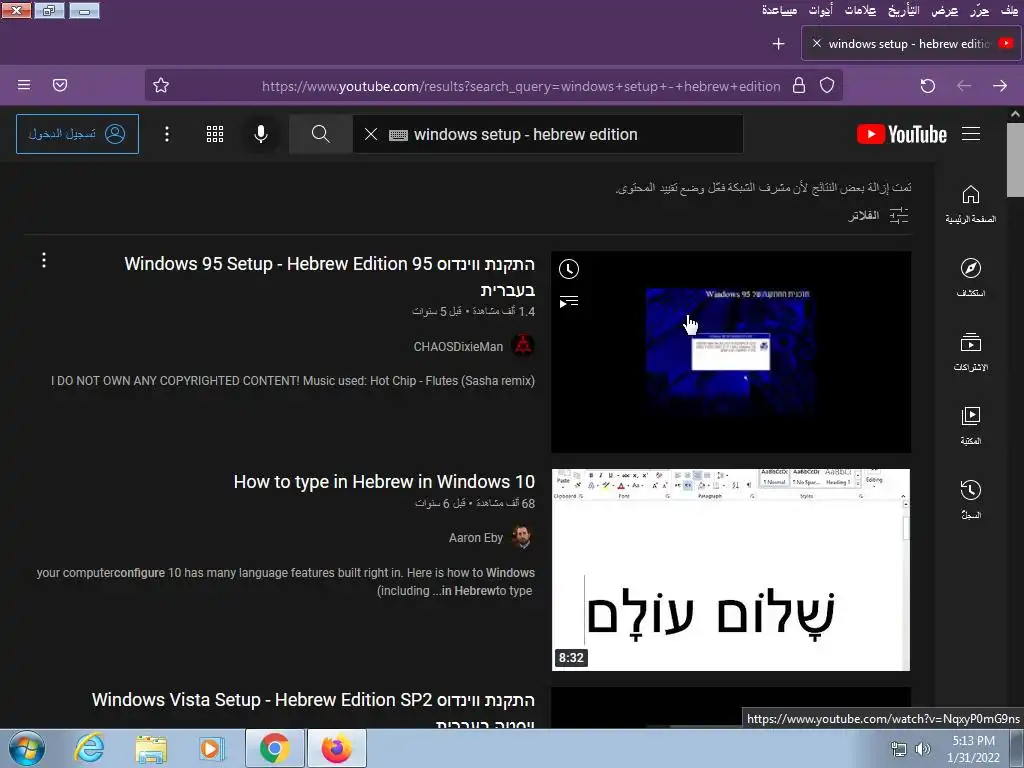Open the Windows Start menu

pyautogui.click(x=26, y=748)
